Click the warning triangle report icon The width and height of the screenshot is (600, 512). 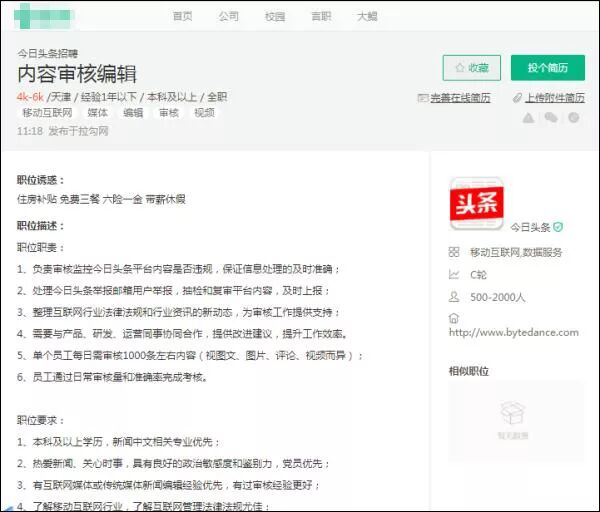[x=528, y=118]
